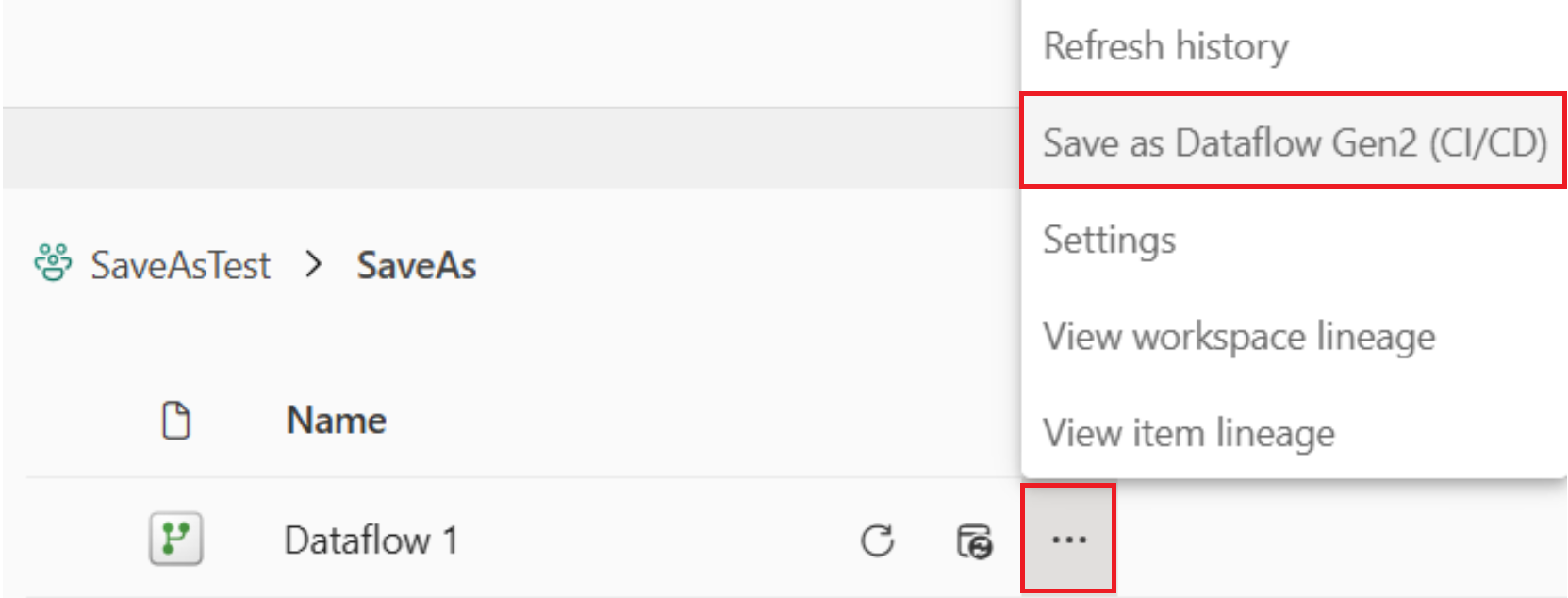Open Dataflow 1 by clicking its name
Screen dimensions: 1568x598
pyautogui.click(x=372, y=540)
